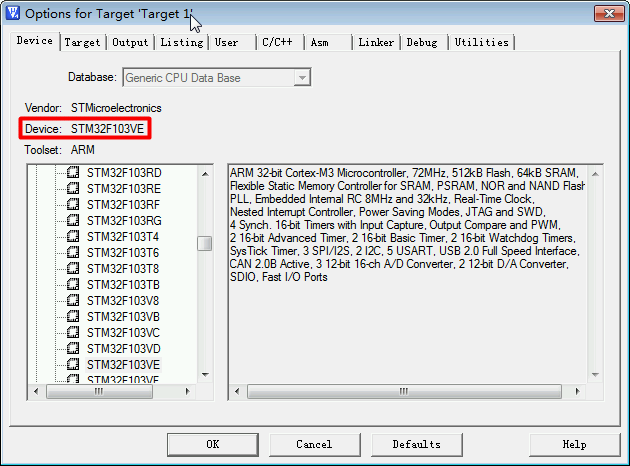Click description pane scroll up arrow
Viewport: 630px width, 466px height.
click(595, 174)
